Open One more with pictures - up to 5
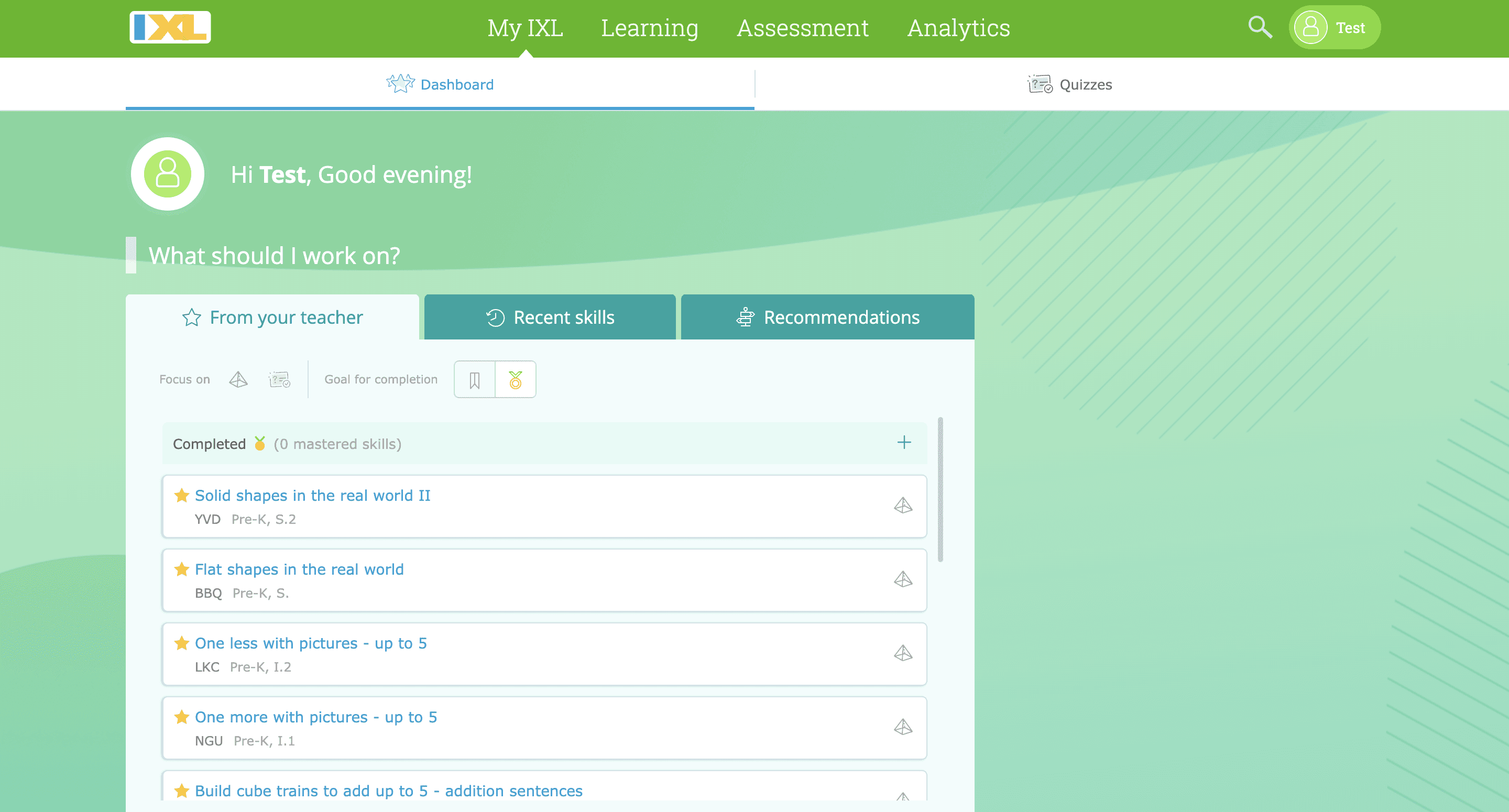This screenshot has height=812, width=1509. click(x=316, y=717)
